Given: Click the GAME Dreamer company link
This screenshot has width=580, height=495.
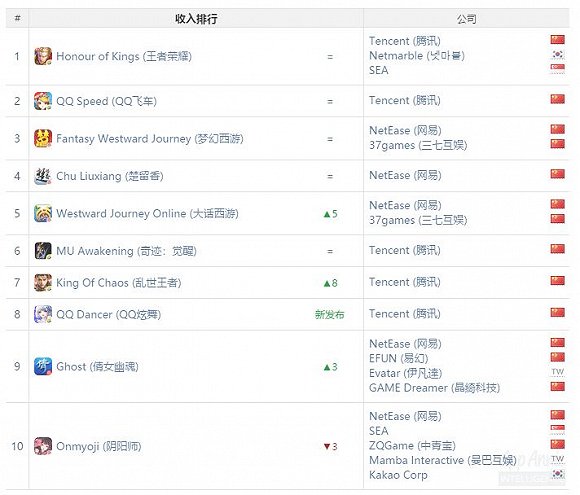Looking at the screenshot, I should click(x=435, y=388).
